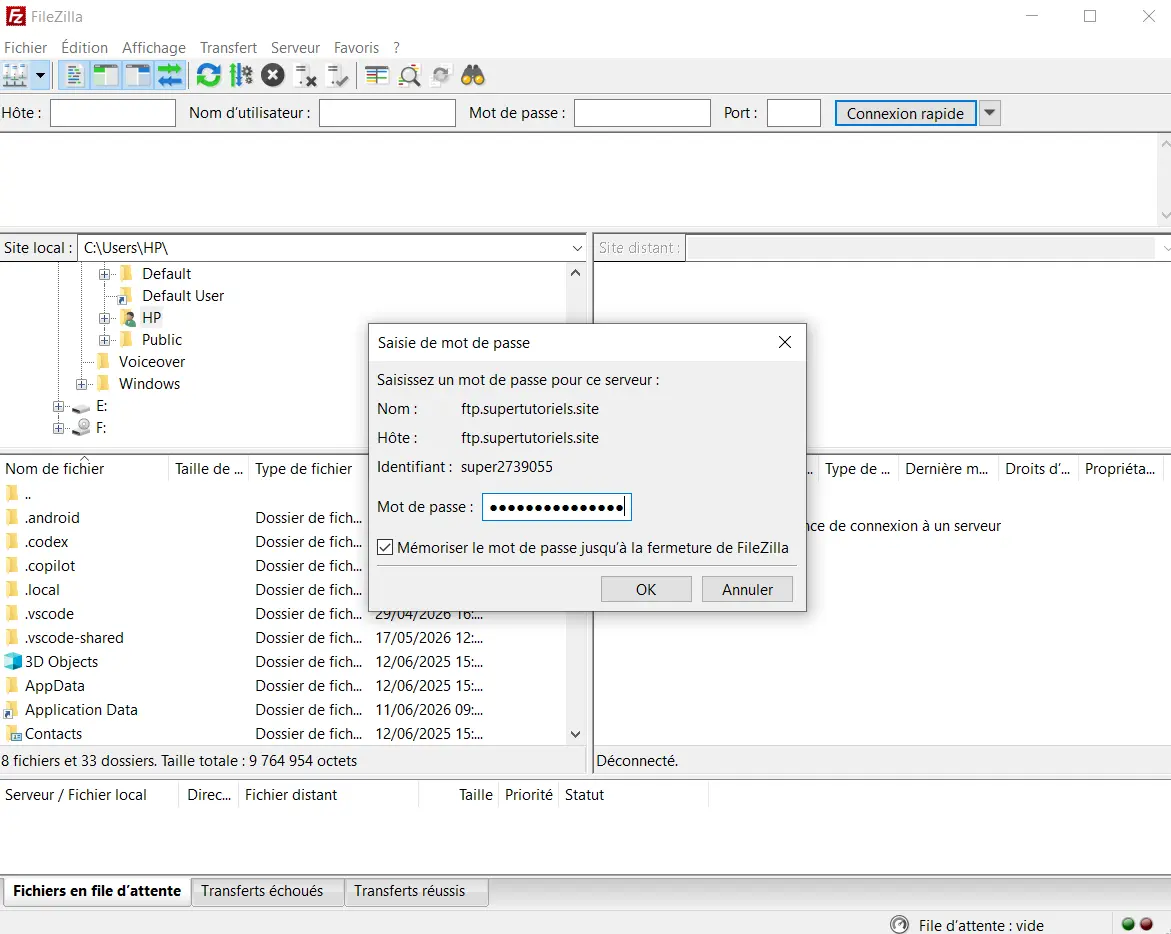1171x934 pixels.
Task: Close the Saisie de mot de passe dialog
Action: pos(784,343)
